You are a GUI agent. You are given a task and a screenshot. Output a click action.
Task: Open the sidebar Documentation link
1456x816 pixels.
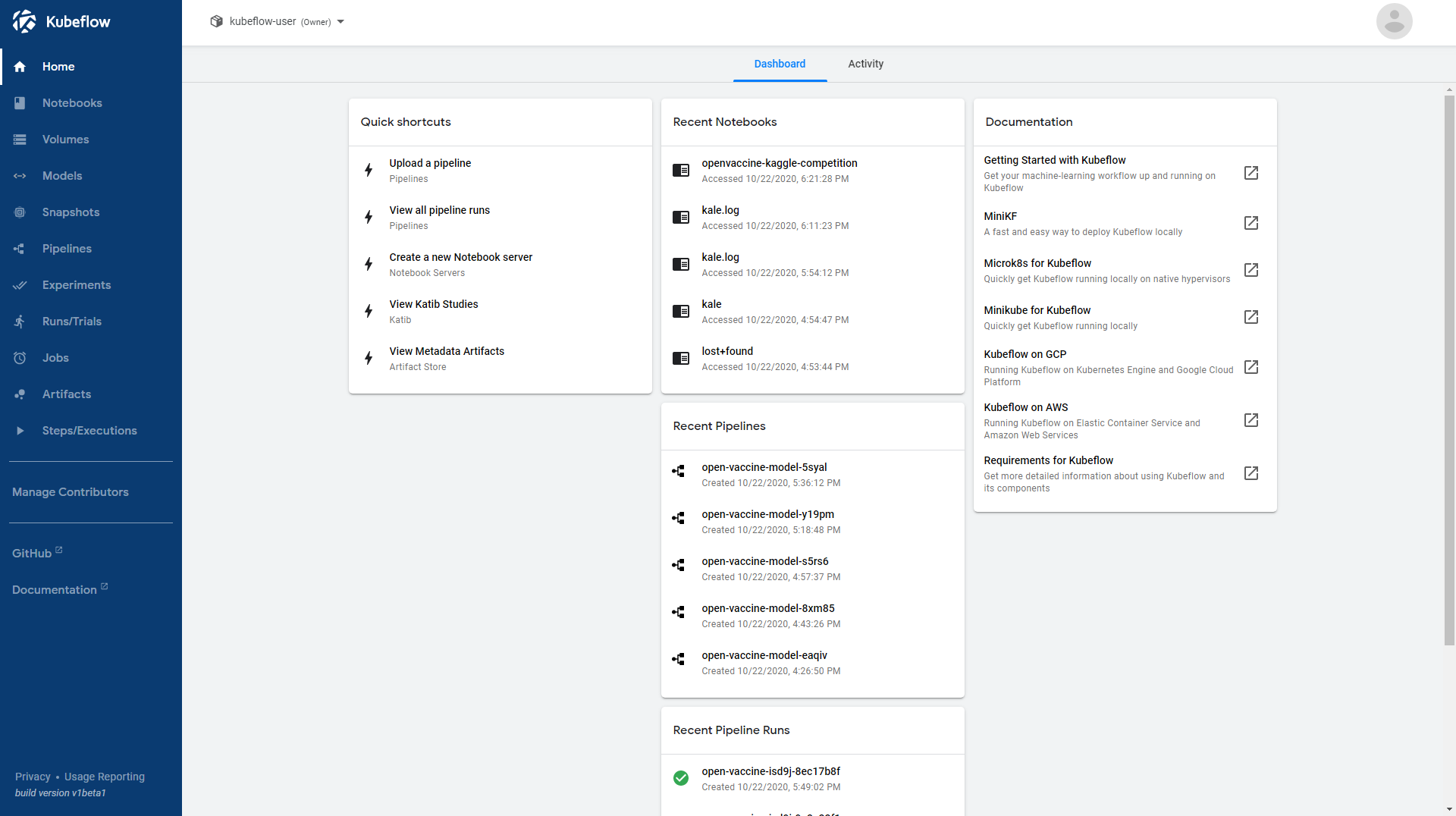tap(60, 589)
